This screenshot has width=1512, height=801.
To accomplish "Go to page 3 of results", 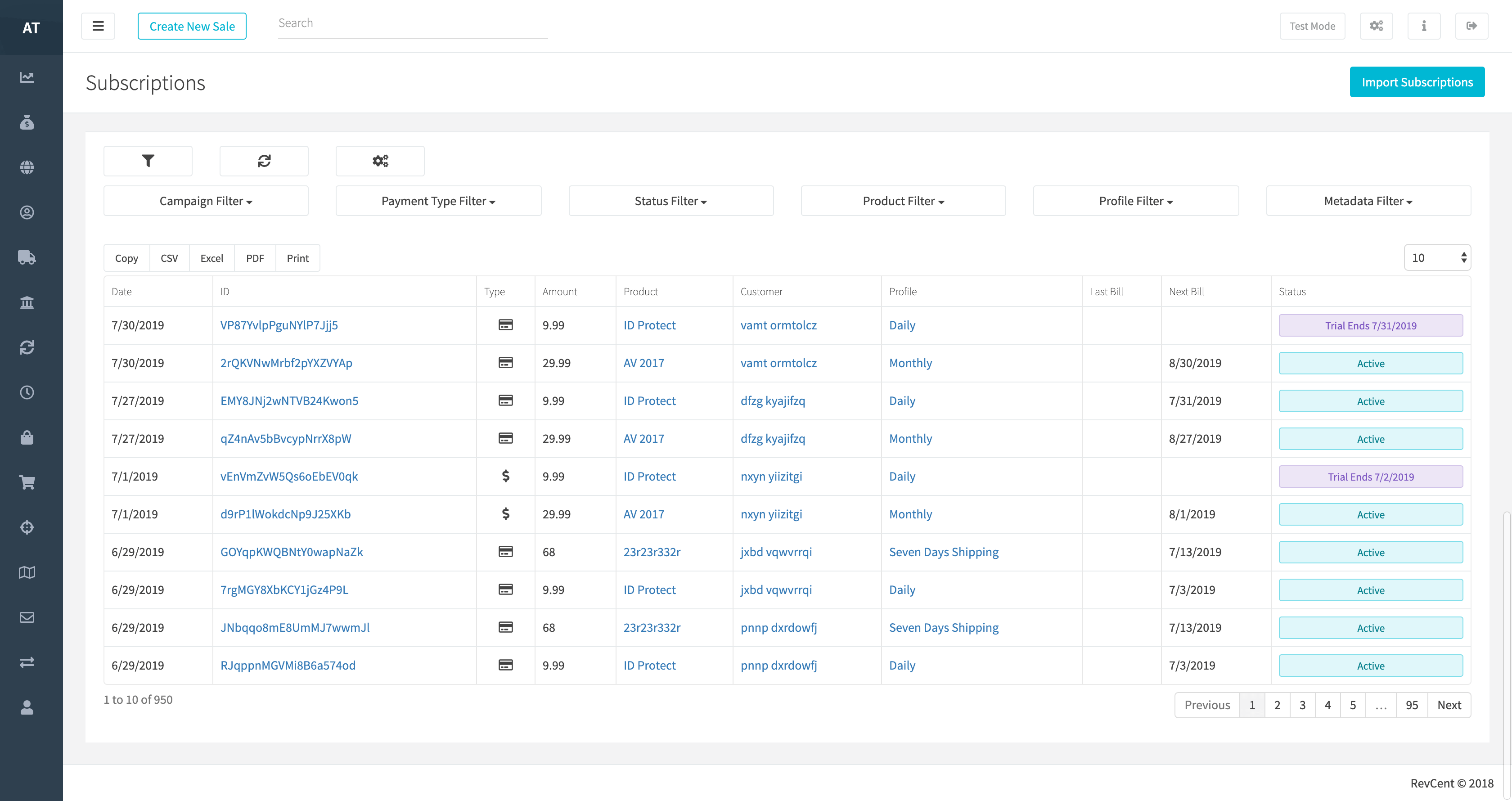I will point(1302,705).
